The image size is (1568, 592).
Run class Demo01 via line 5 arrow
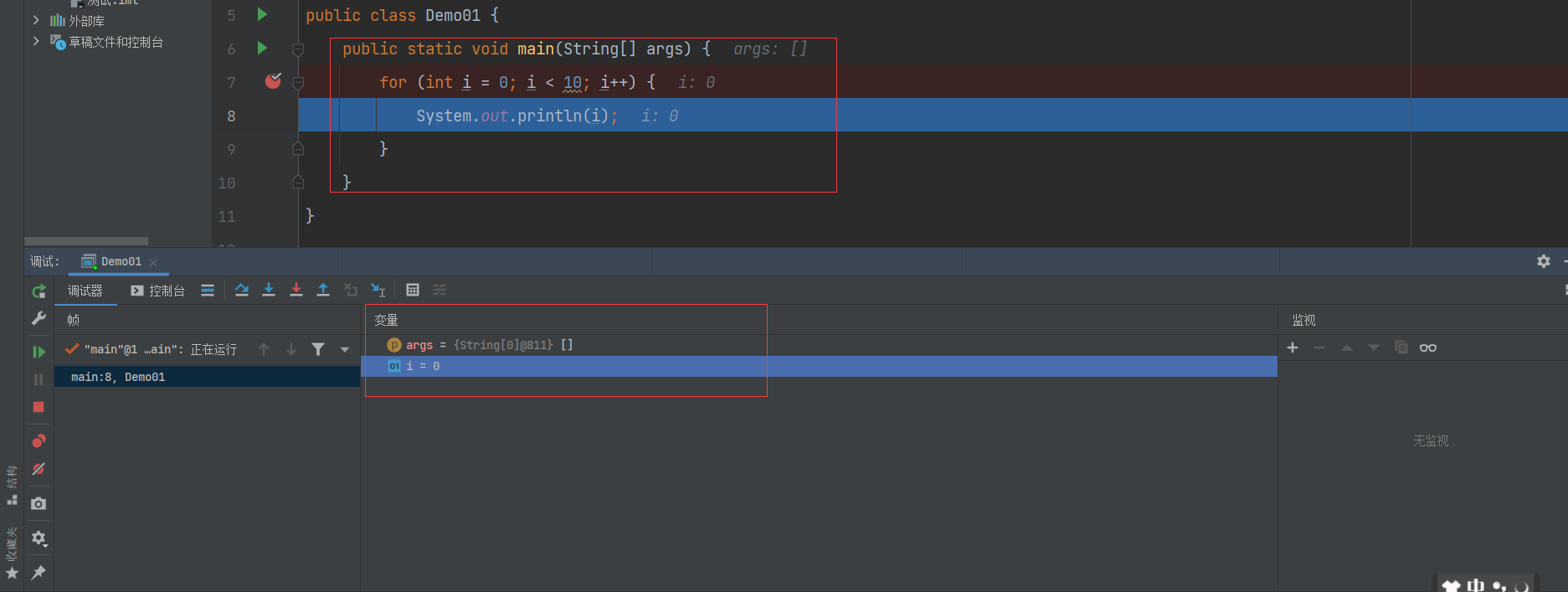point(262,14)
